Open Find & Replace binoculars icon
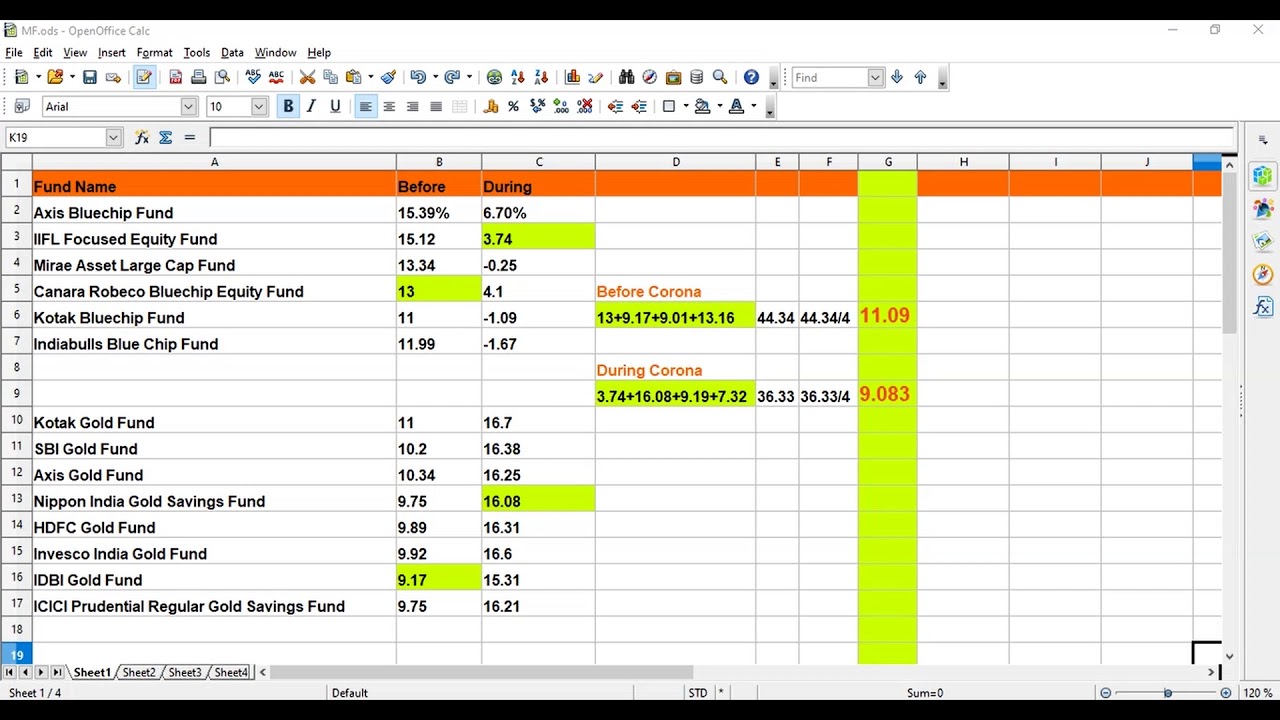This screenshot has width=1280, height=720. (626, 77)
